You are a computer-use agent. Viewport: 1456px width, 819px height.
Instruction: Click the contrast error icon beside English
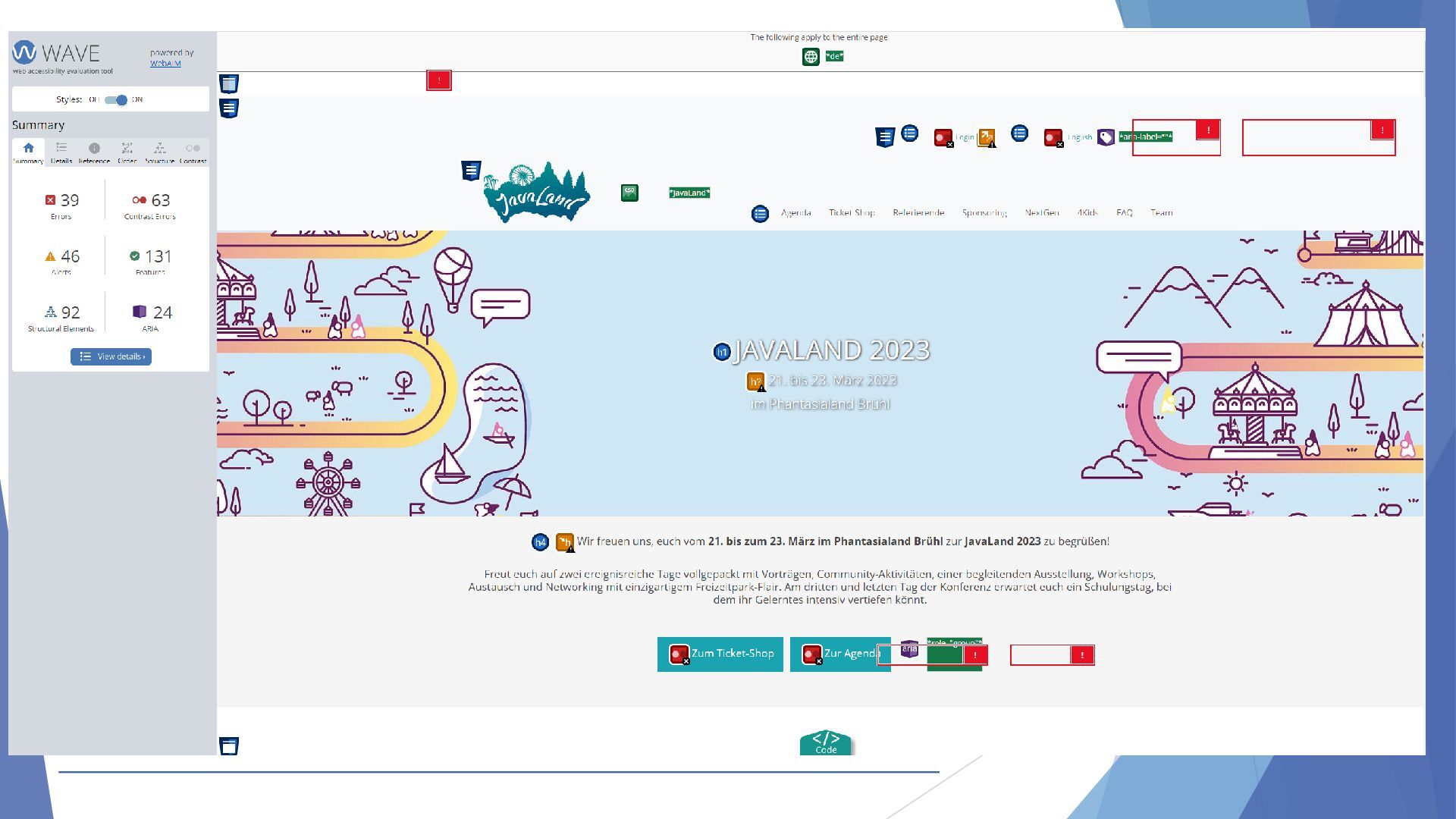[x=1053, y=138]
